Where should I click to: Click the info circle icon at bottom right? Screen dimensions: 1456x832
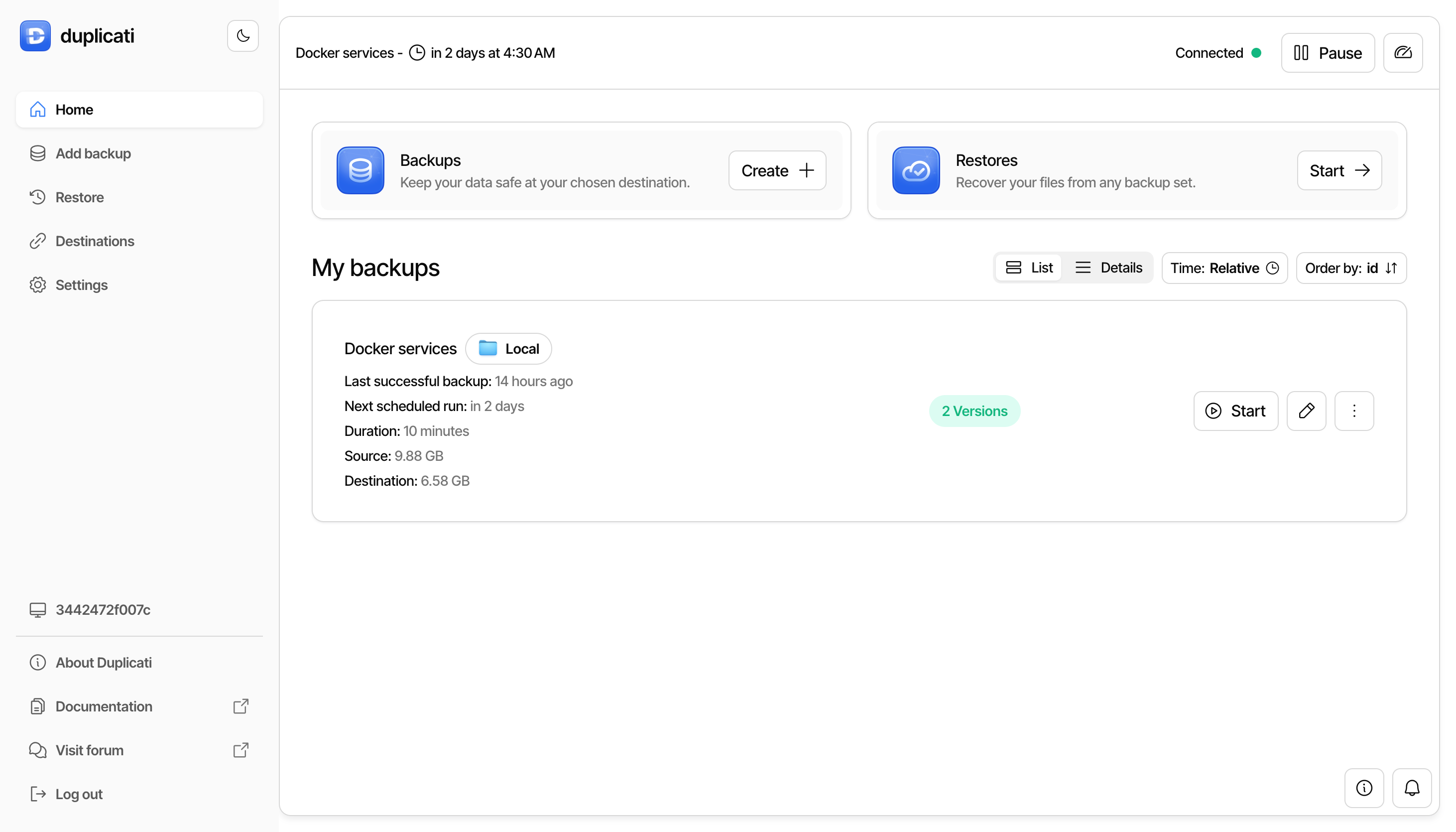coord(1363,788)
